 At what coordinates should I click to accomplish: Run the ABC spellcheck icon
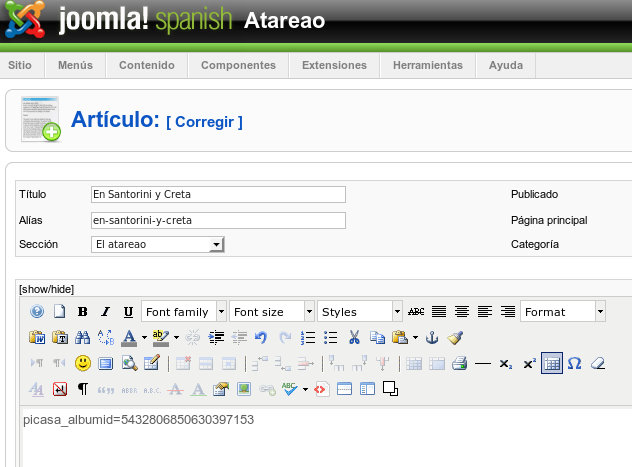290,389
